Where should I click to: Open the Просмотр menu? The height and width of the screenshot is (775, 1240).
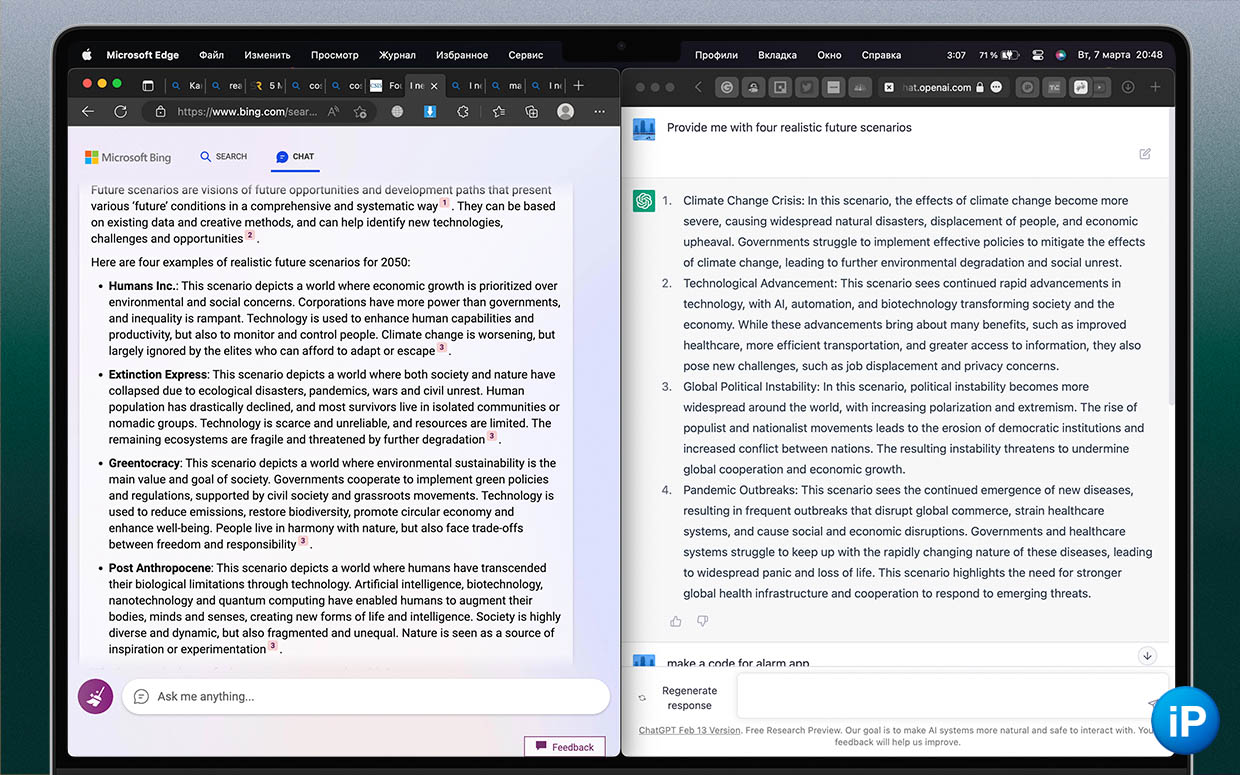tap(334, 55)
